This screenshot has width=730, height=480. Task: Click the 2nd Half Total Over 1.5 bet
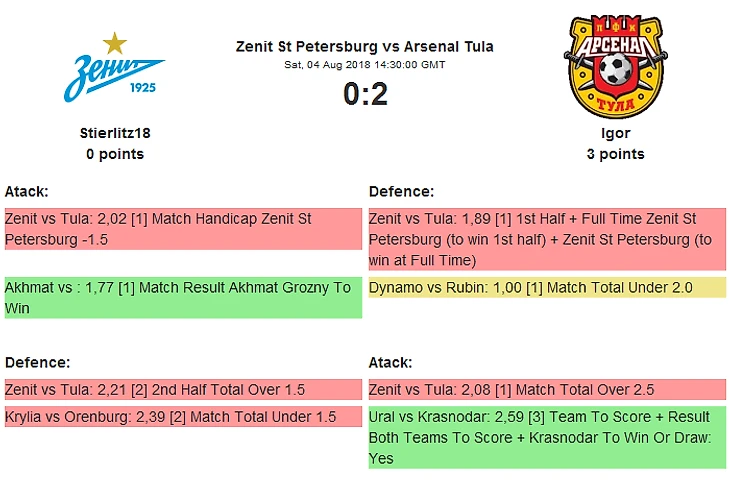tap(183, 390)
